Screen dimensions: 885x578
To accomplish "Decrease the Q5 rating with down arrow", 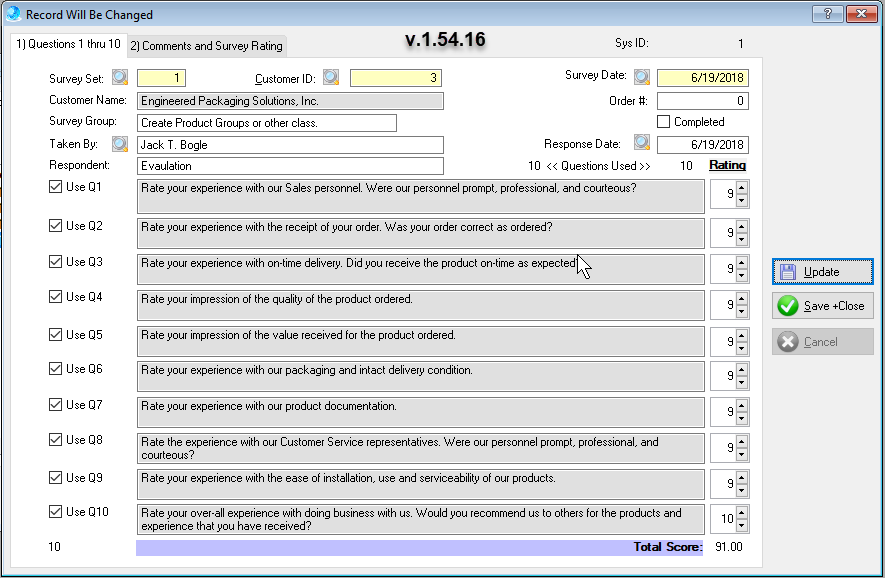I will pos(742,348).
